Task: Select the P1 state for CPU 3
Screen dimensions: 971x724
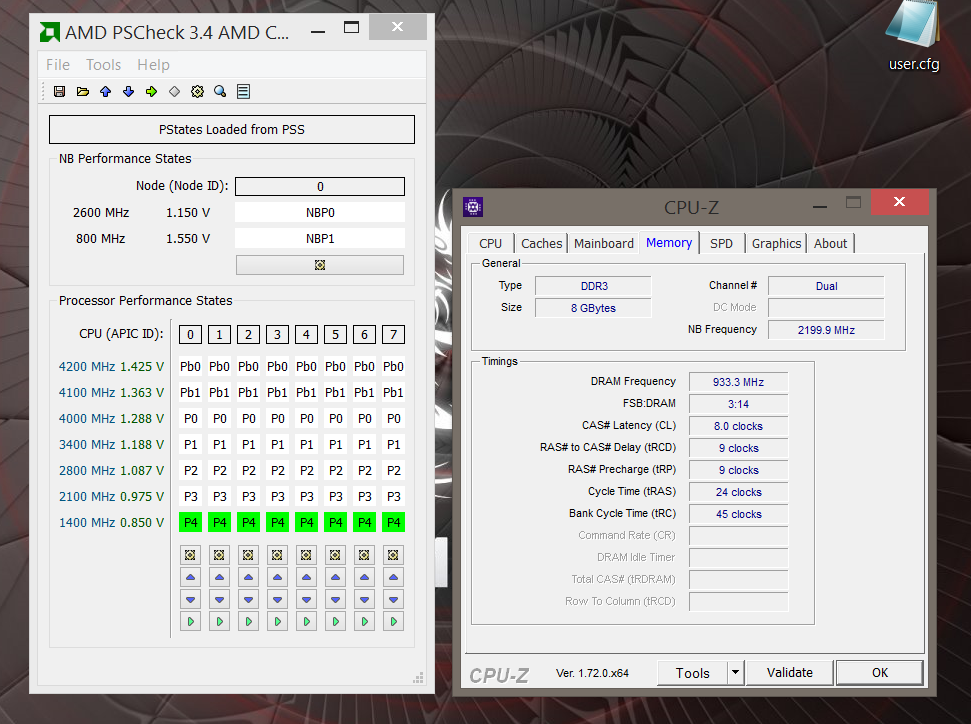Action: click(277, 445)
